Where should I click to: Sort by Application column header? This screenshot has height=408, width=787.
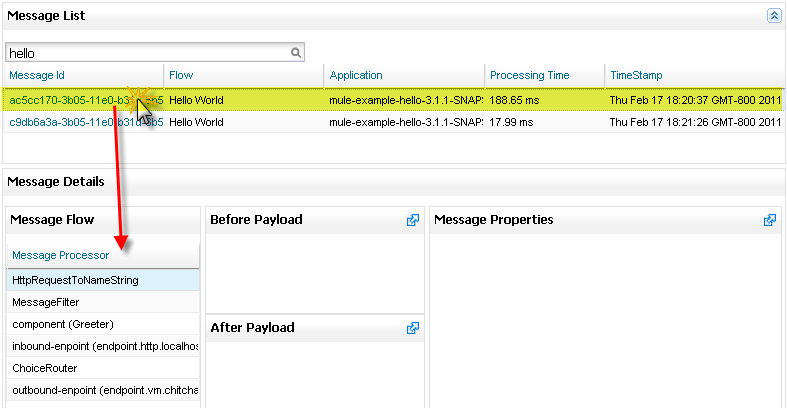point(356,76)
